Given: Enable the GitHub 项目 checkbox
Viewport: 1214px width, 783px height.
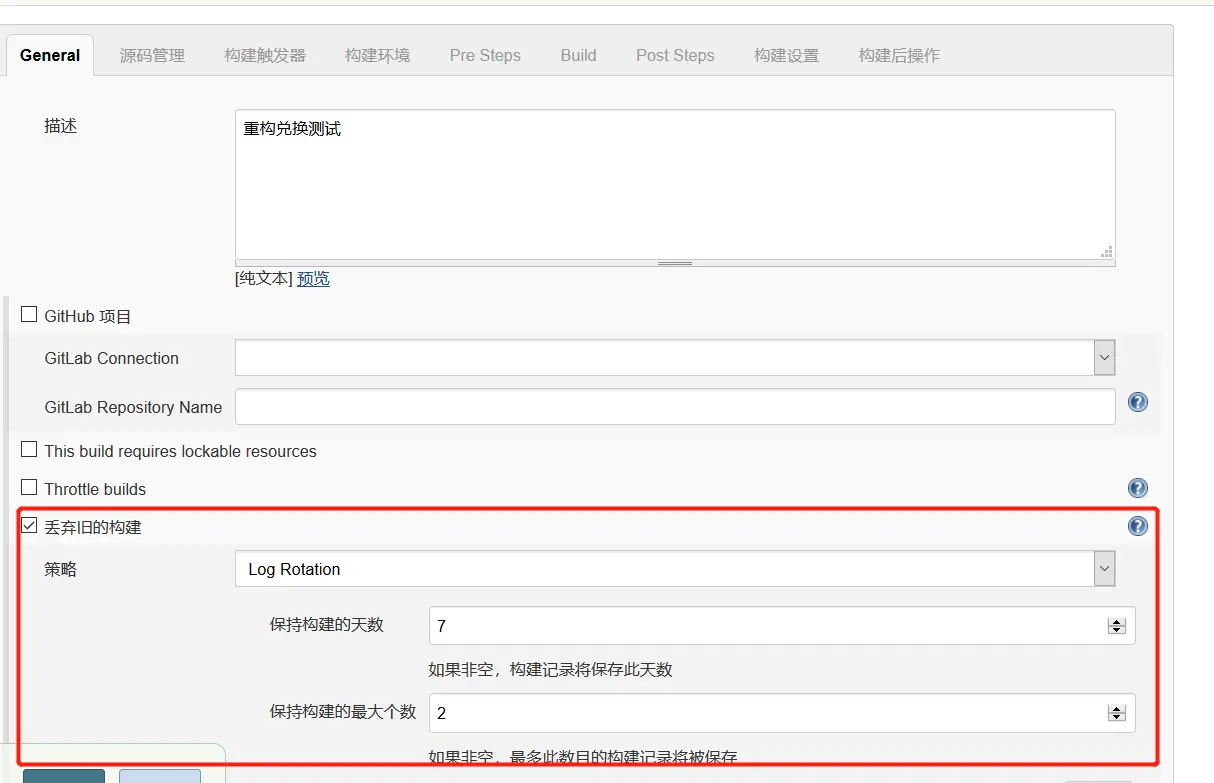Looking at the screenshot, I should (29, 315).
